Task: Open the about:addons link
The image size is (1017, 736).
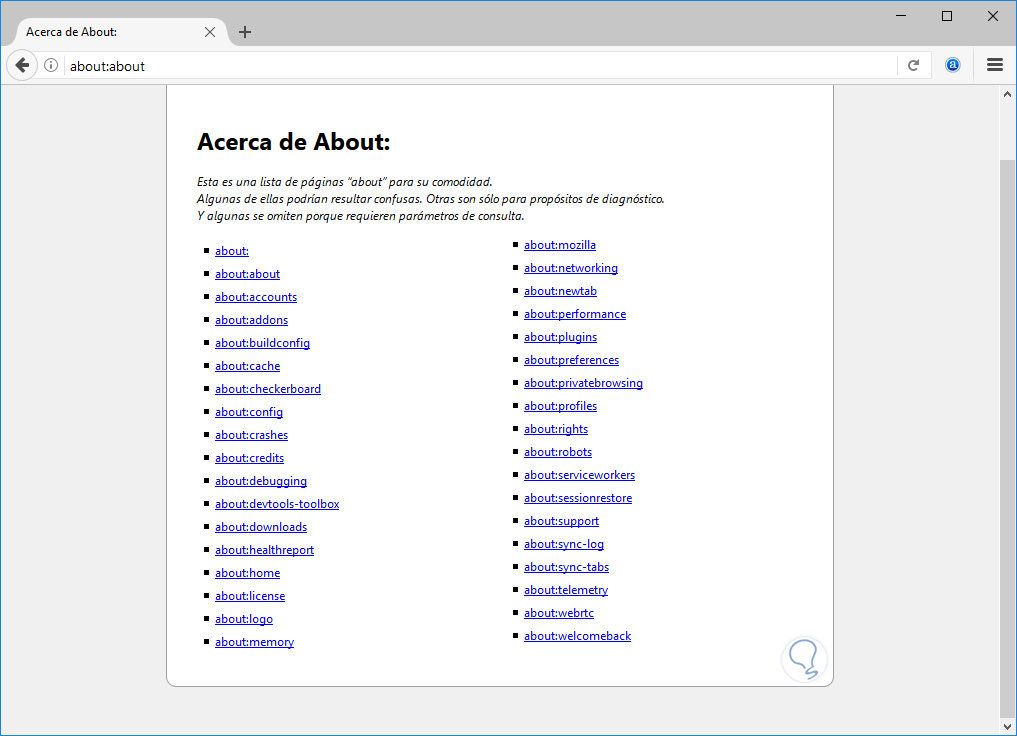Action: (251, 320)
